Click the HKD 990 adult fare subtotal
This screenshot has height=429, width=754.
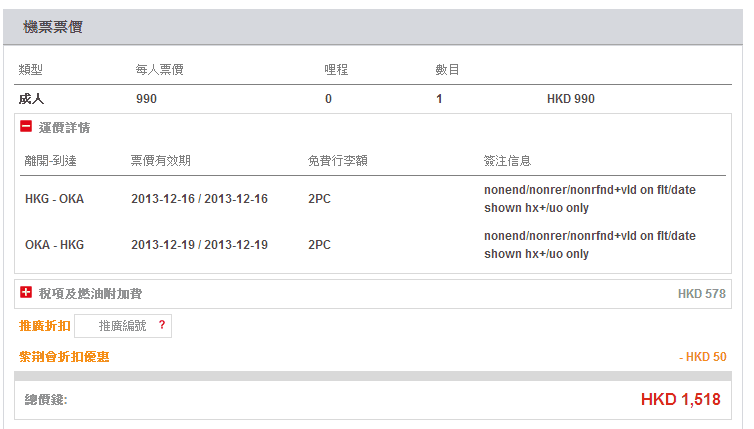pyautogui.click(x=571, y=99)
